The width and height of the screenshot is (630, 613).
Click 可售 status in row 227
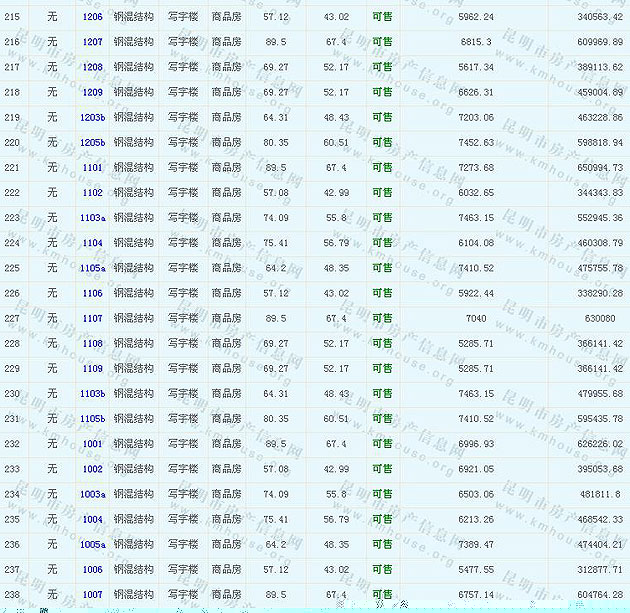382,318
